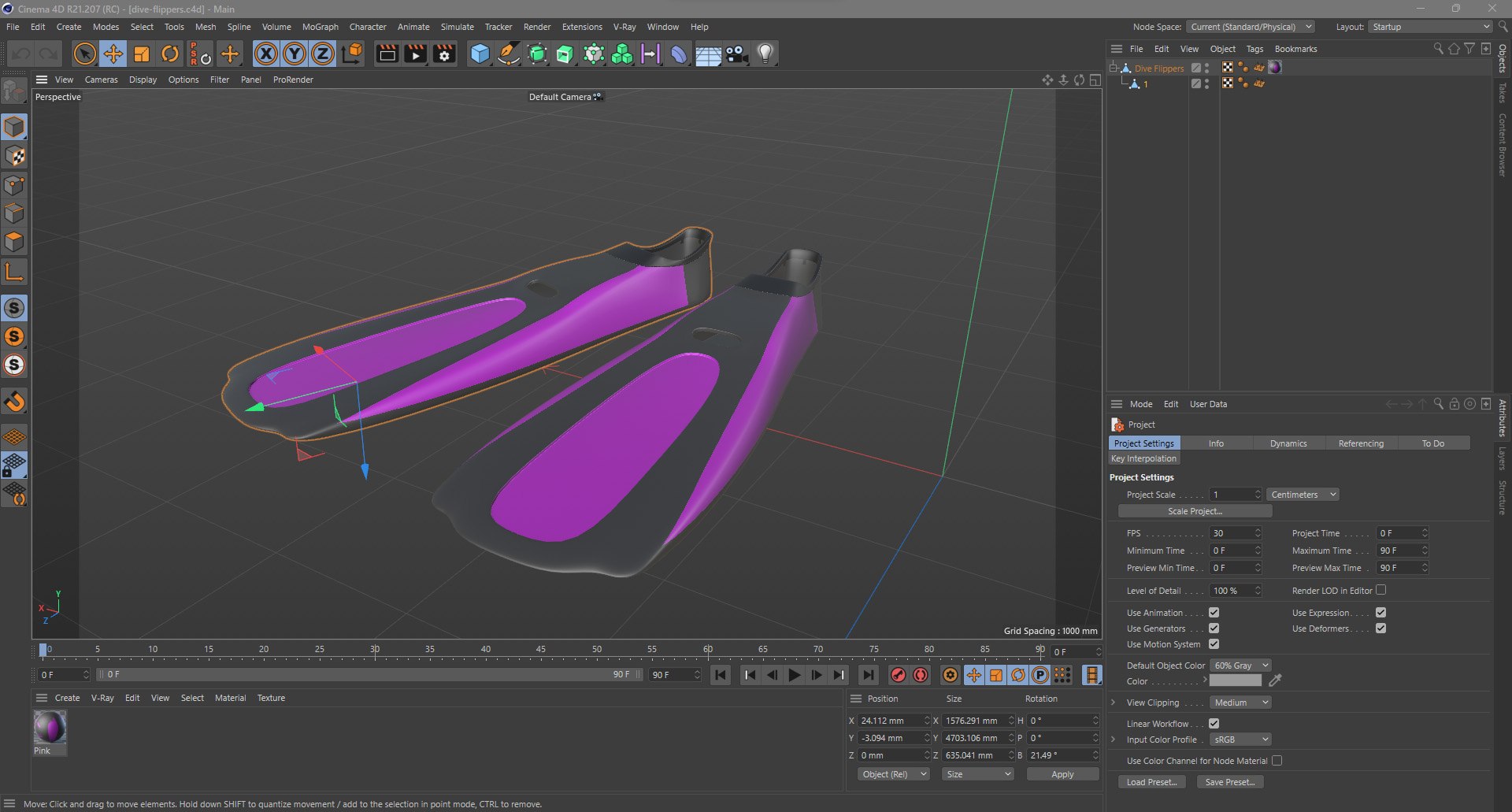The image size is (1512, 812).
Task: Open the spline Pen tool
Action: 509,54
